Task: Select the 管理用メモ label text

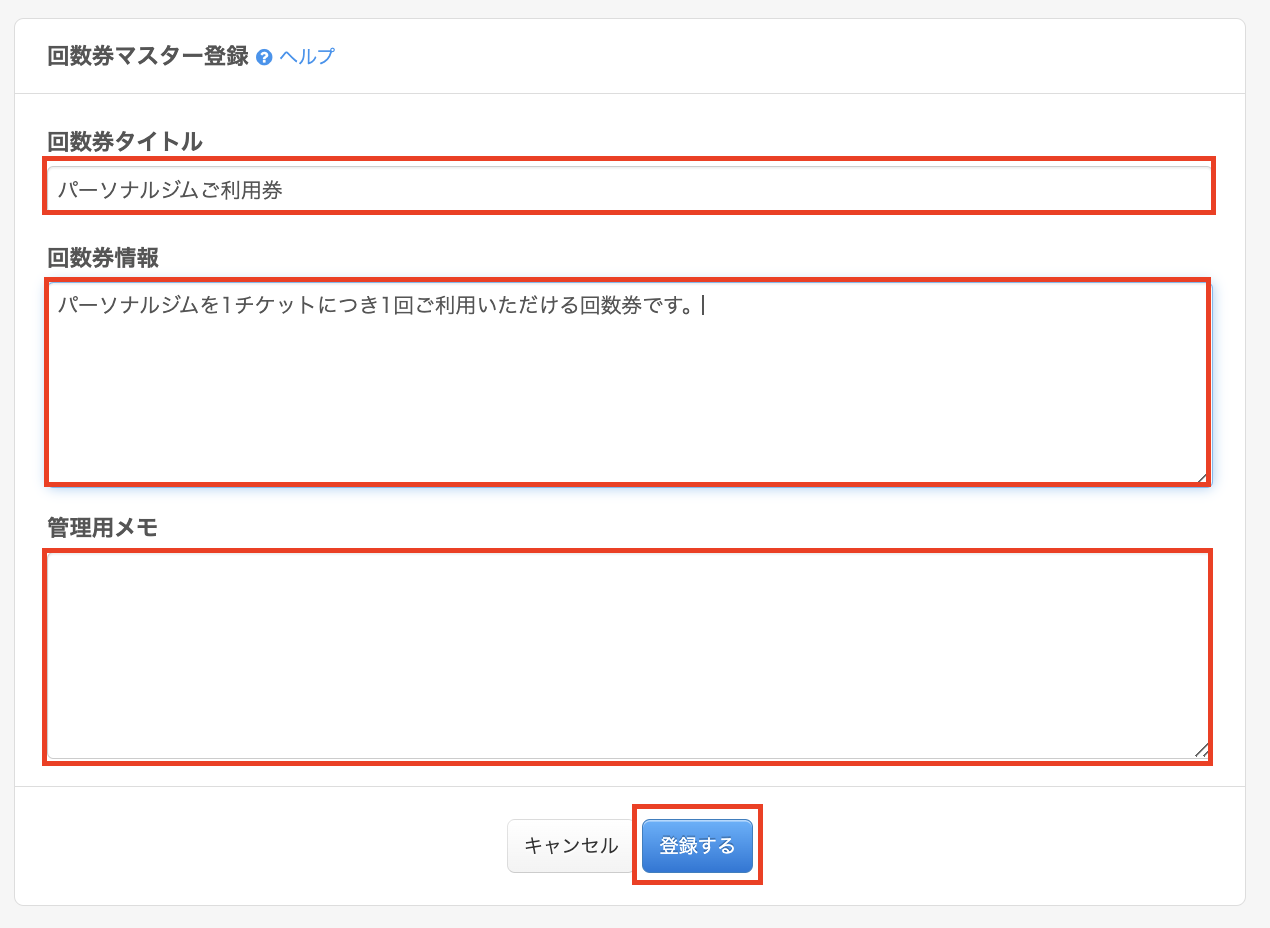Action: tap(103, 528)
